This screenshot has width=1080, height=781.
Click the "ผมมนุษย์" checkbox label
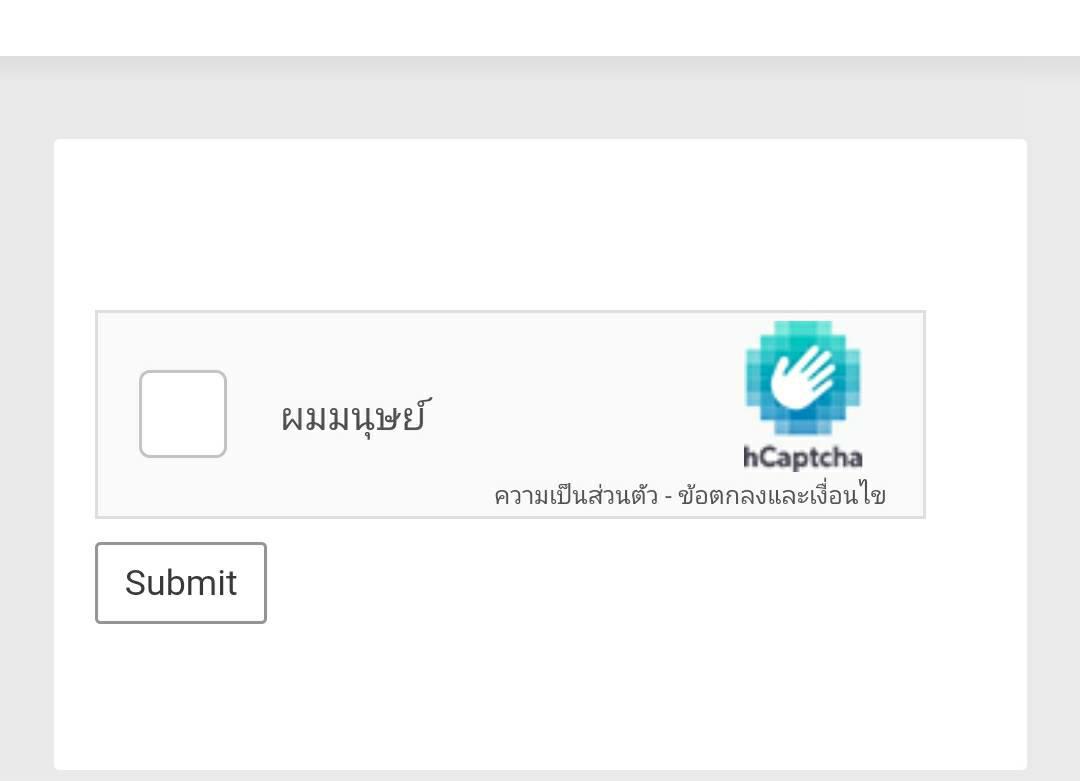tap(354, 416)
